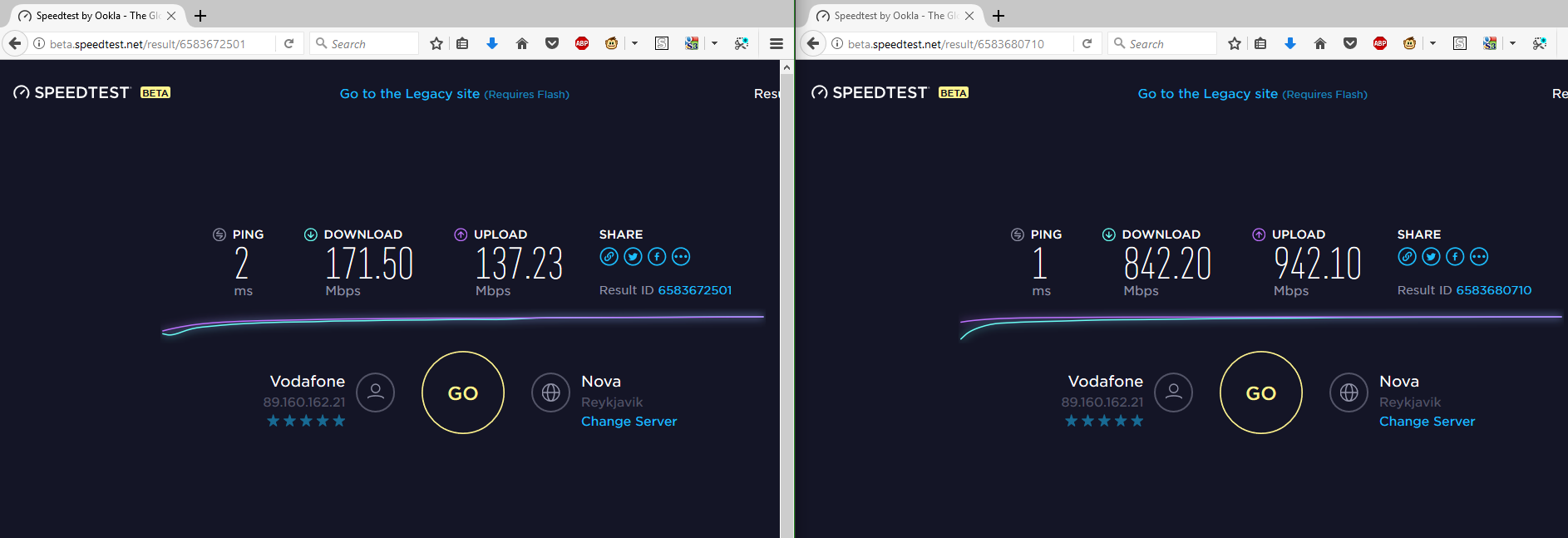
Task: Expand the S3 translator dropdown in left window
Action: [714, 43]
